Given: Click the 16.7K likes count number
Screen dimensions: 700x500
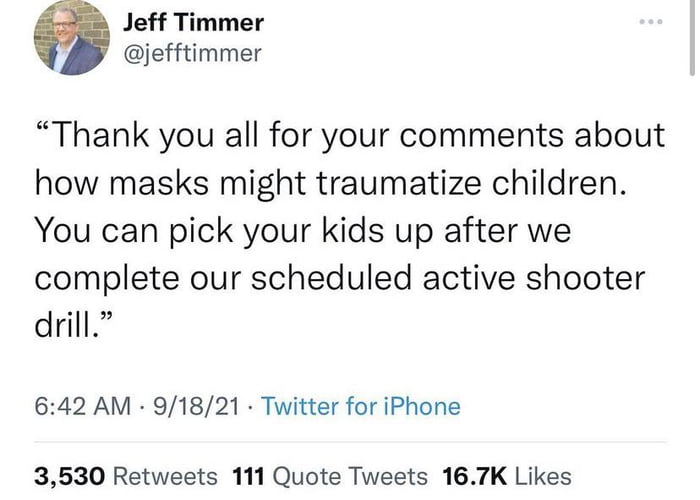Looking at the screenshot, I should [475, 476].
